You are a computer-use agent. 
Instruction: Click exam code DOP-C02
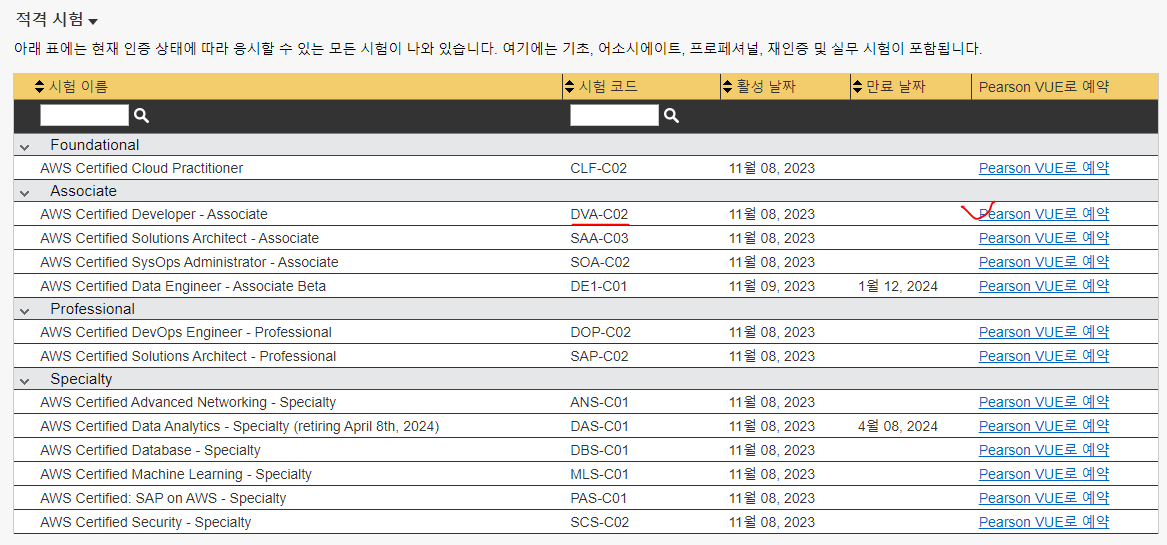601,332
